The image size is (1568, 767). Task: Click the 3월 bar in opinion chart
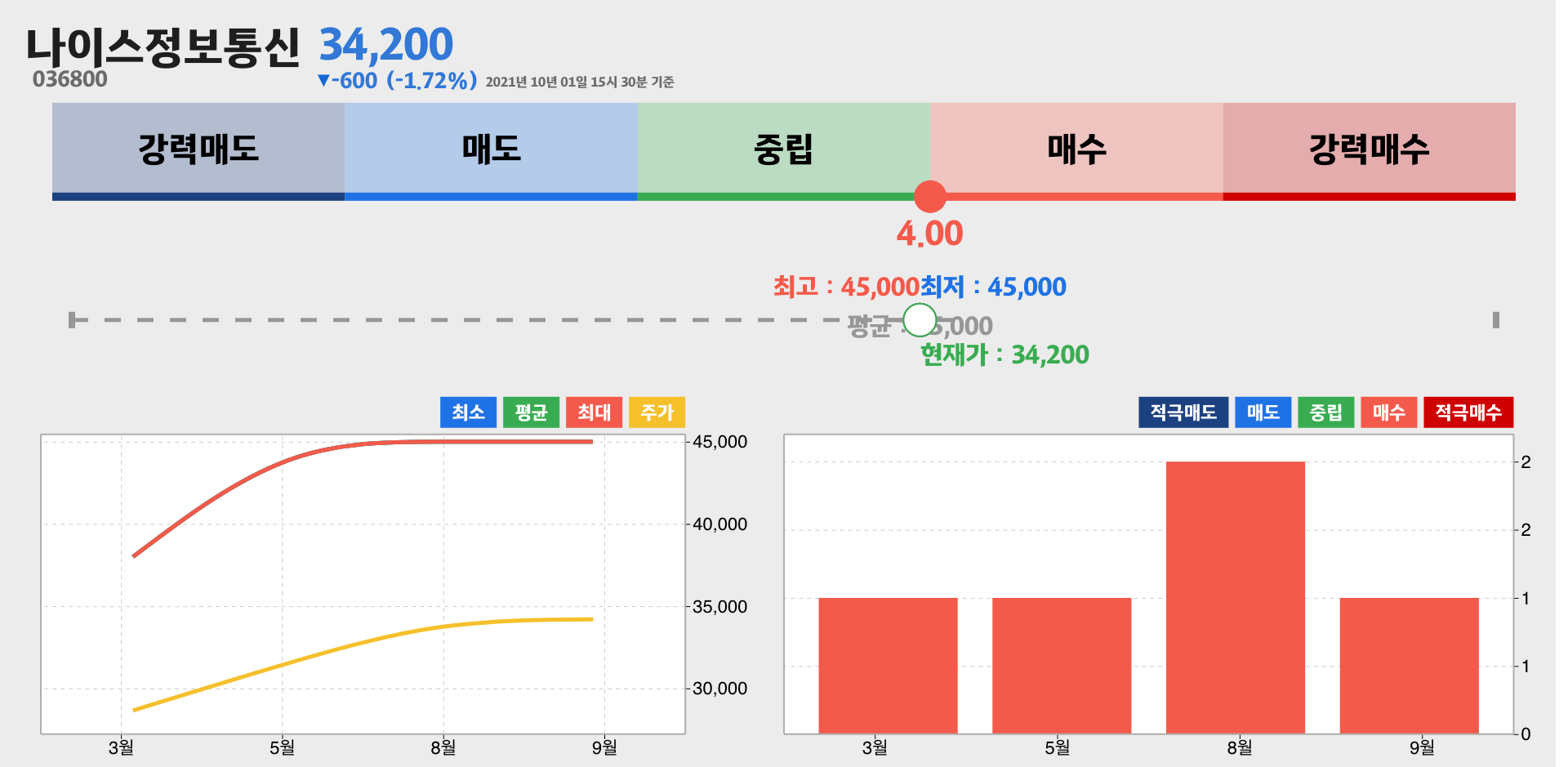[888, 666]
